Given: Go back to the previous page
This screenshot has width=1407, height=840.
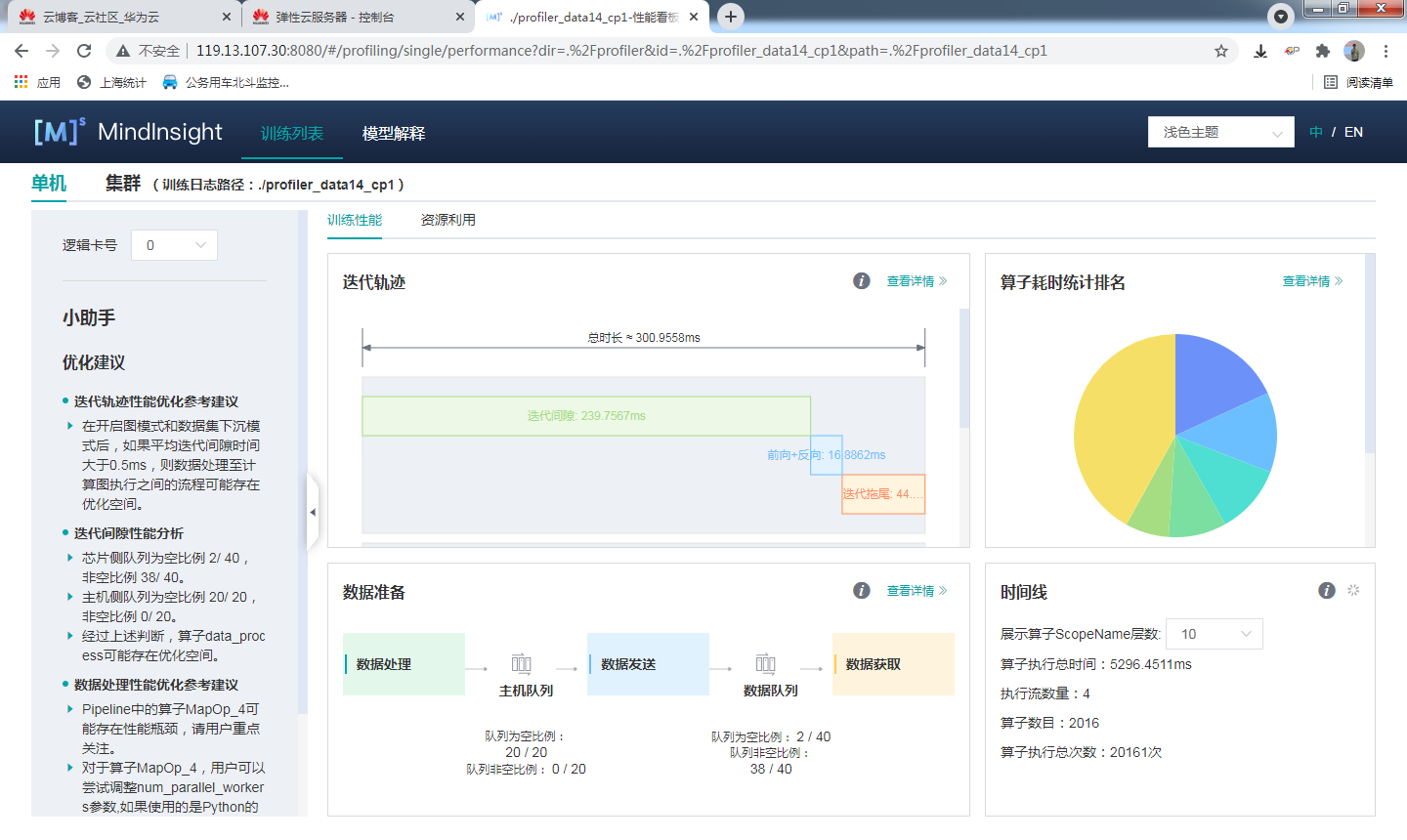Looking at the screenshot, I should click(x=21, y=51).
